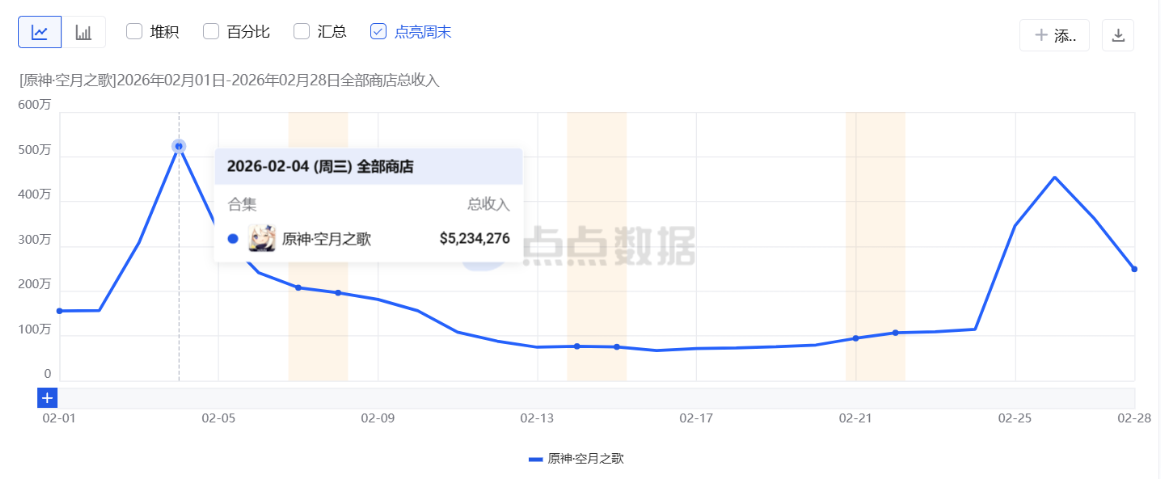Click the $5,234,276 revenue value
1161x479 pixels.
pos(475,238)
